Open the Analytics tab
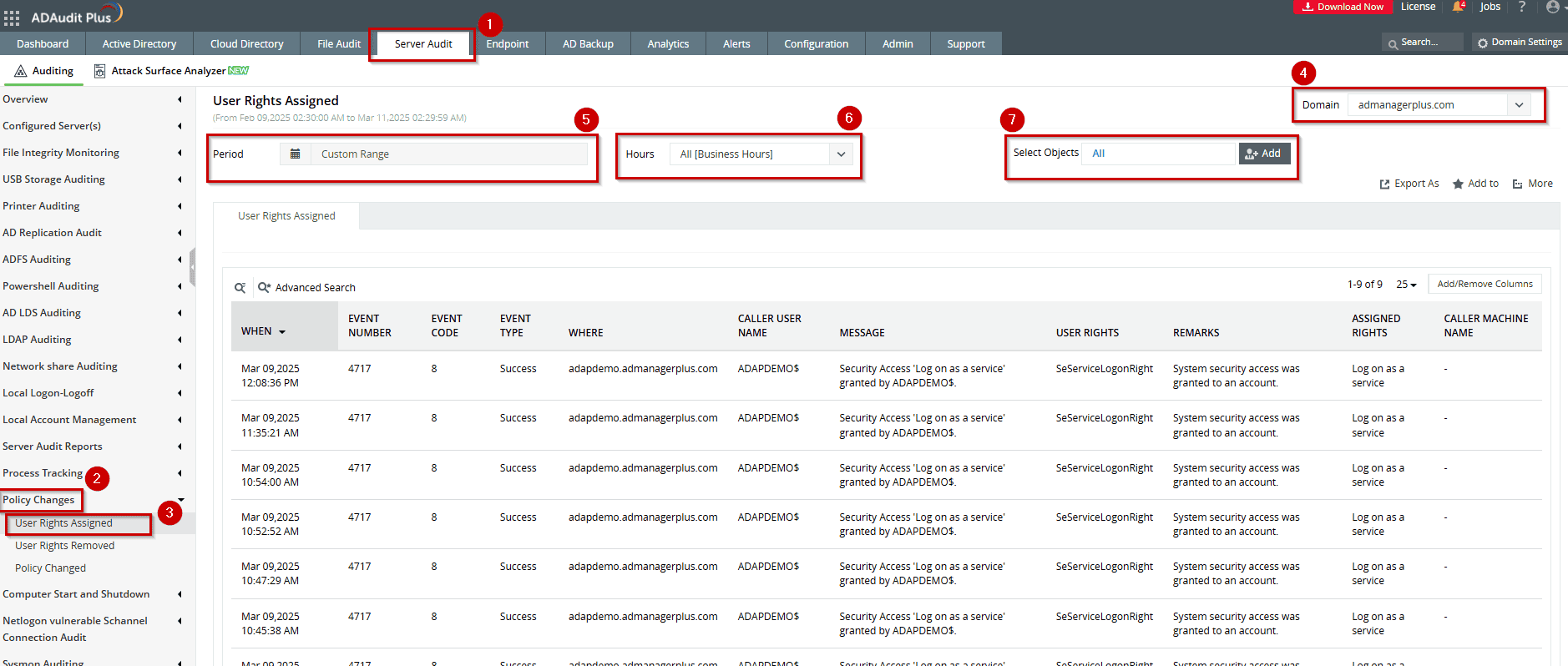 coord(668,44)
